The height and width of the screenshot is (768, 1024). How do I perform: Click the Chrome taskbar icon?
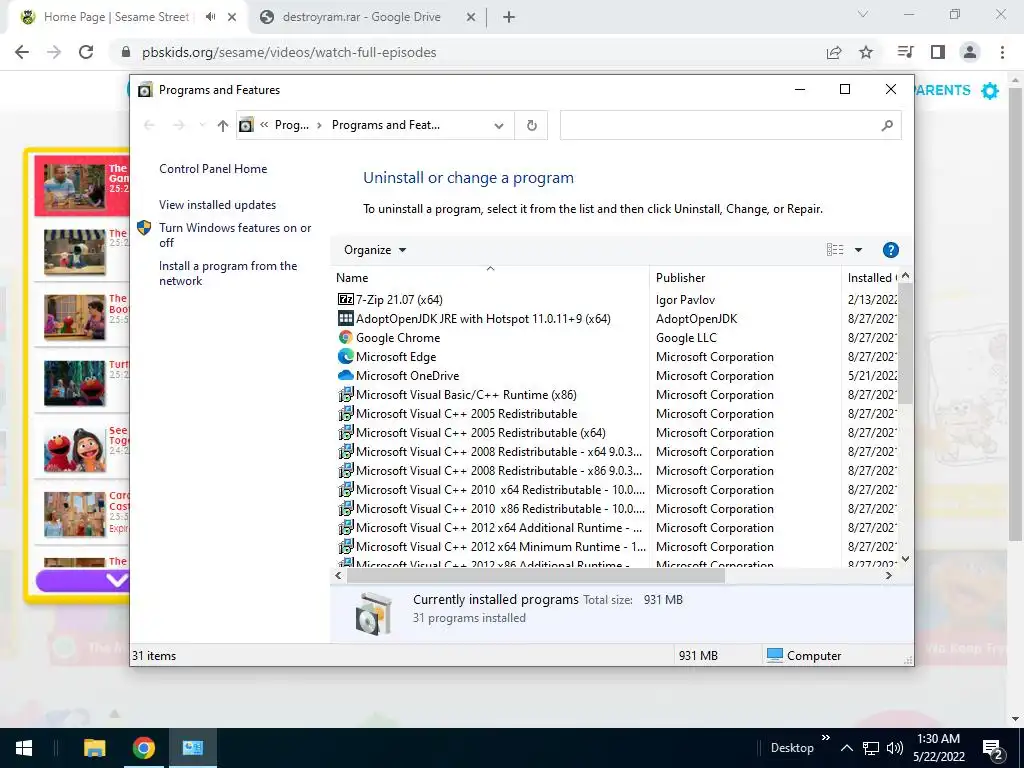144,748
